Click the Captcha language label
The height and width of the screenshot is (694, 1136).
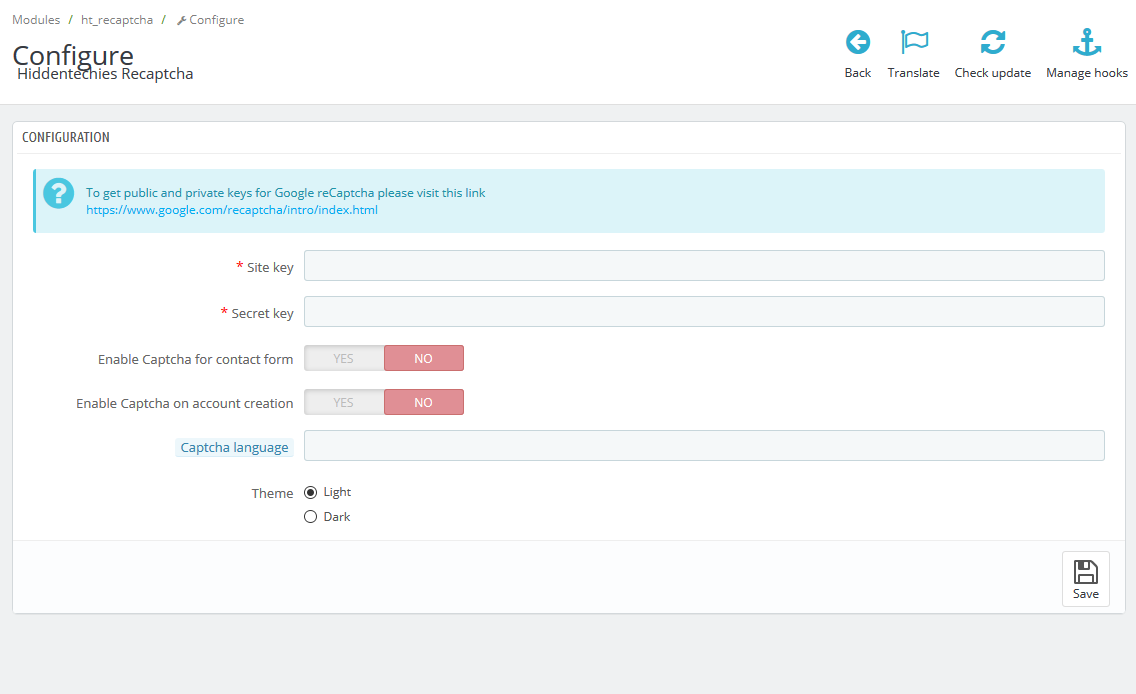tap(234, 448)
